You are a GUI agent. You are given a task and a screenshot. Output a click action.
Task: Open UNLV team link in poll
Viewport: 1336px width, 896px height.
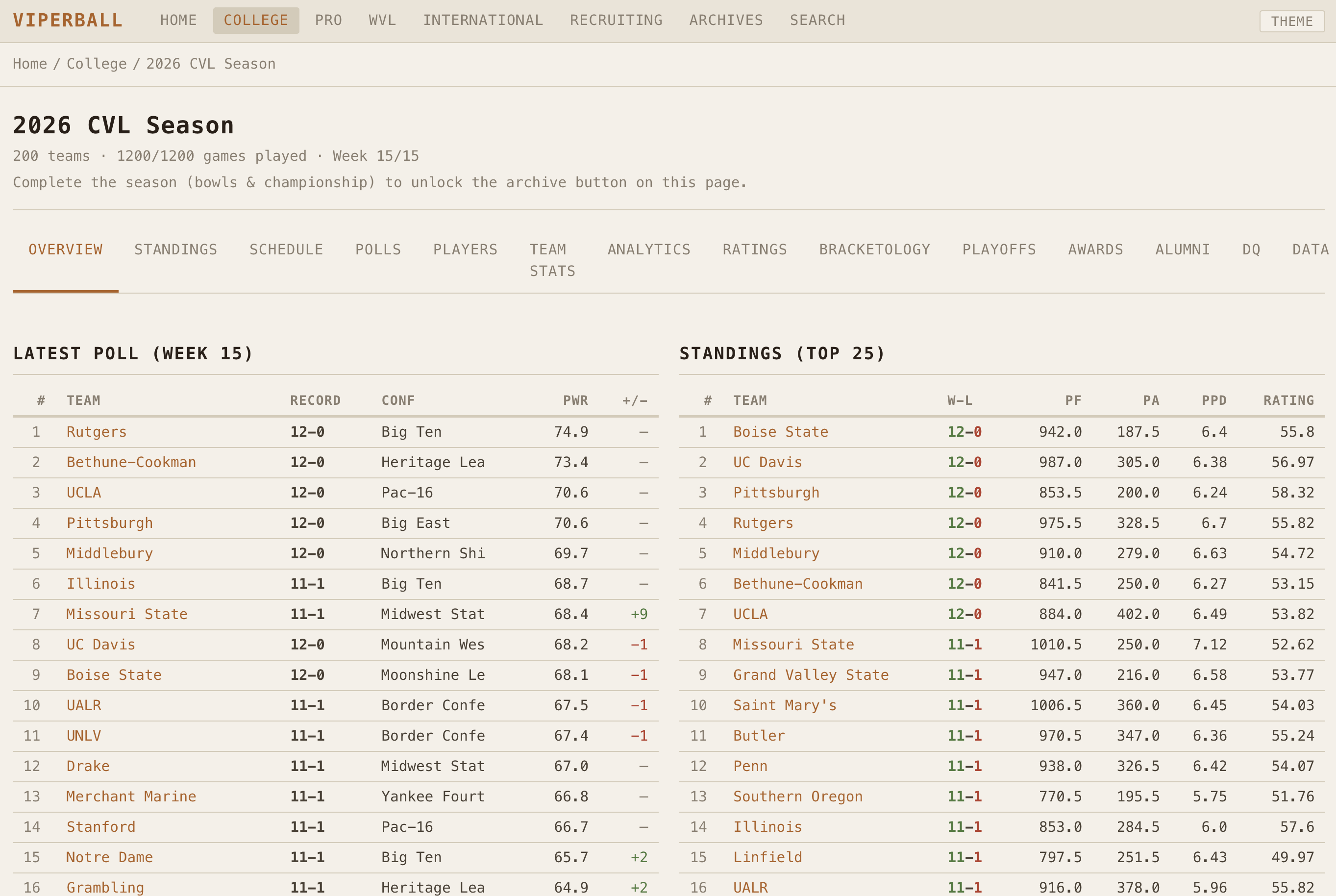84,735
